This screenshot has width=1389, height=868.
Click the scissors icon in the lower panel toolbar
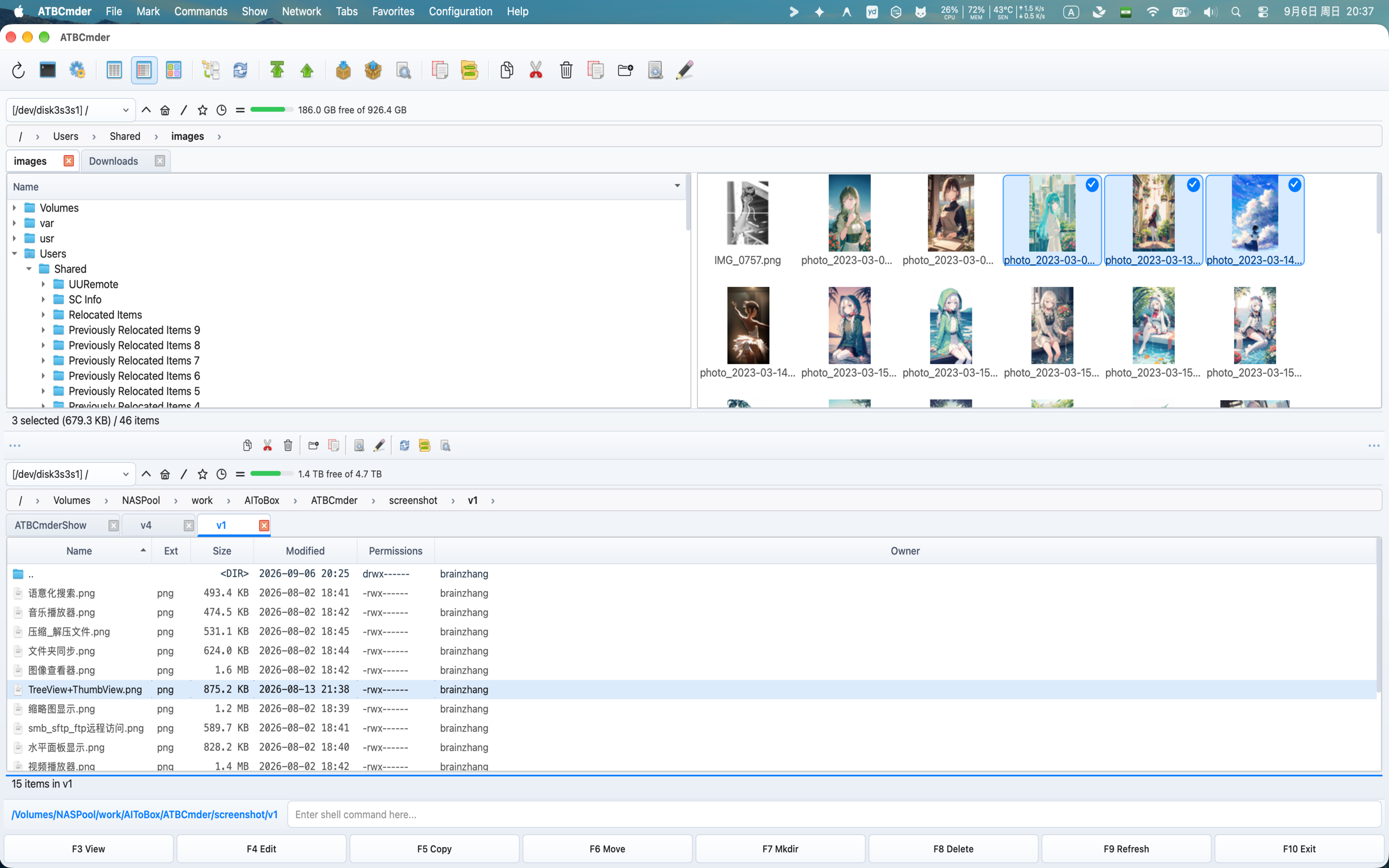coord(268,446)
